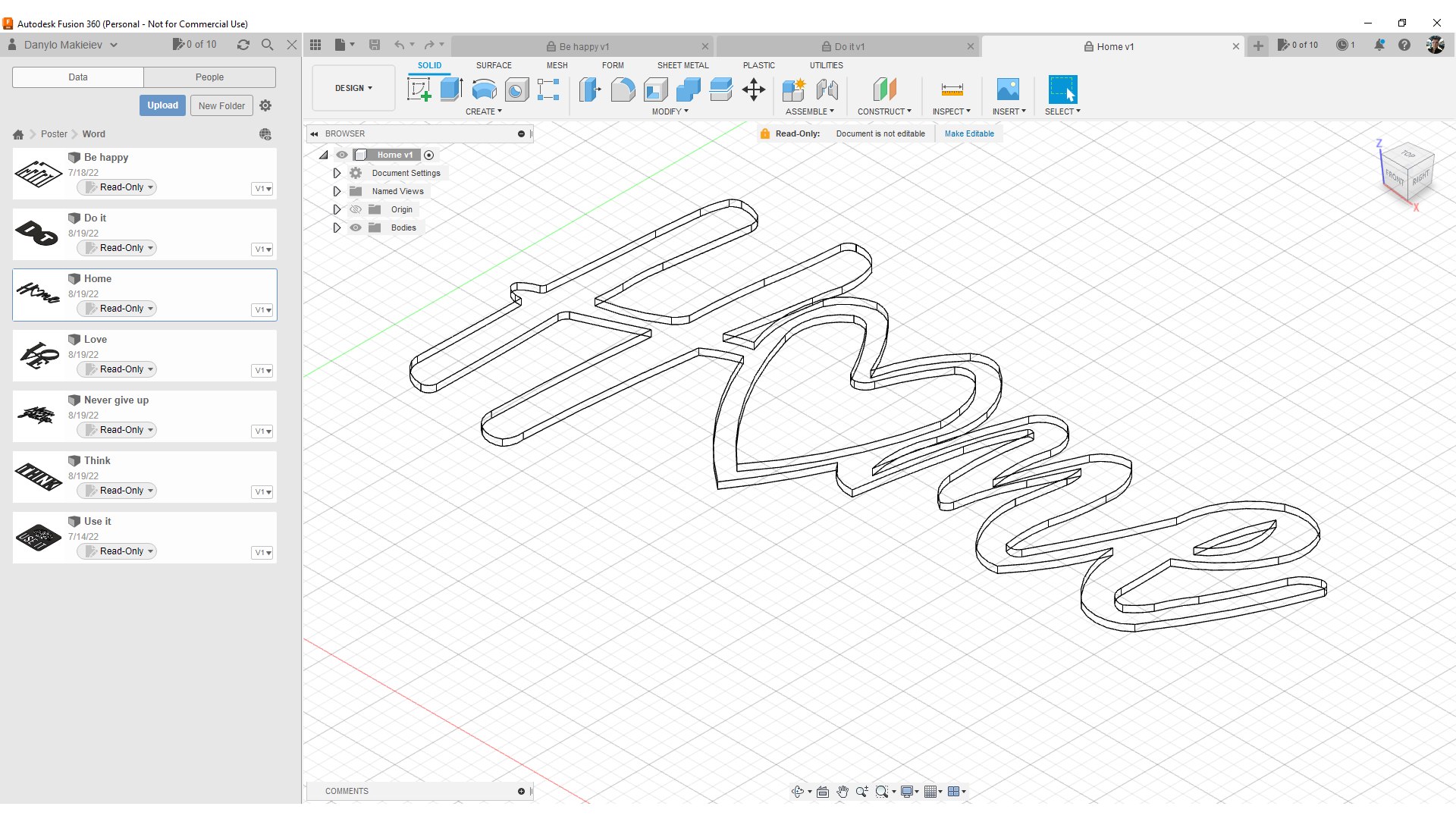Image resolution: width=1456 pixels, height=819 pixels.
Task: Click the Make Editable link
Action: [968, 133]
